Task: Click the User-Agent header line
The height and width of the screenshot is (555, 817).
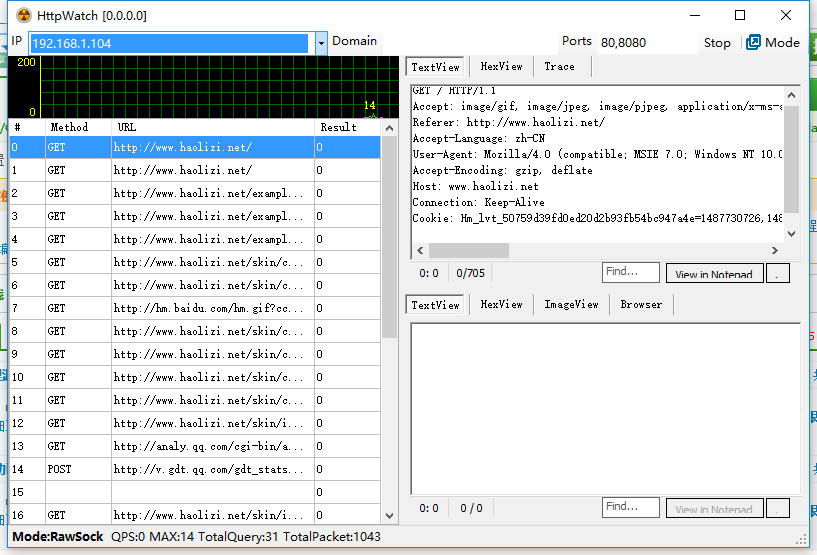Action: 597,154
